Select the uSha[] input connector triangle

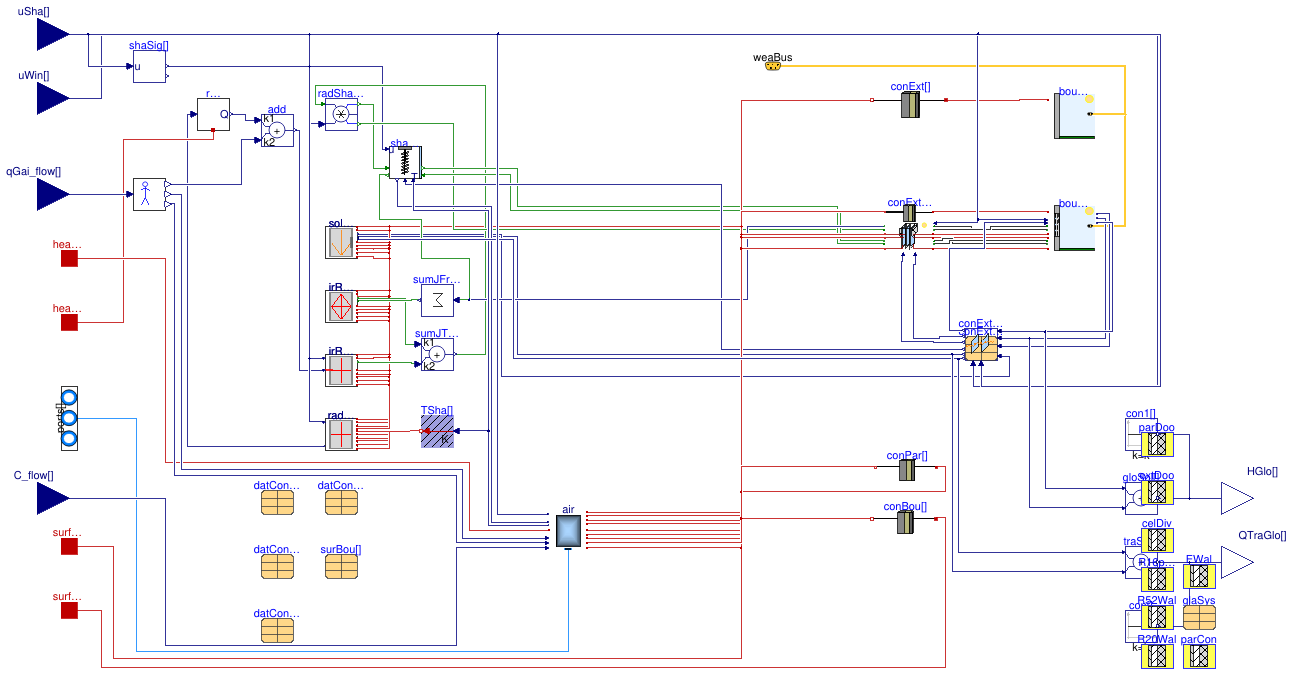53,35
